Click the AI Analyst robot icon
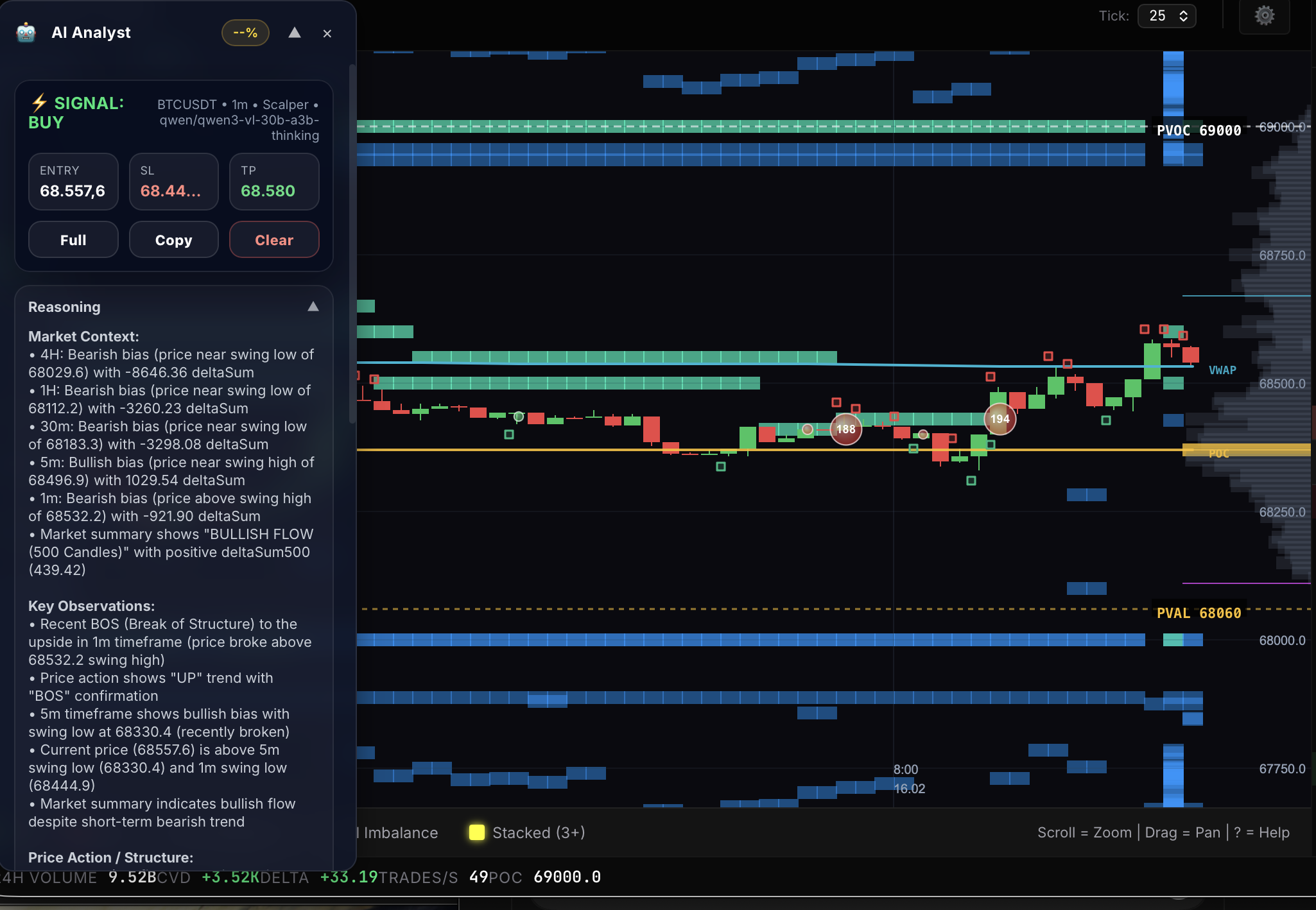The width and height of the screenshot is (1316, 910). [x=26, y=33]
